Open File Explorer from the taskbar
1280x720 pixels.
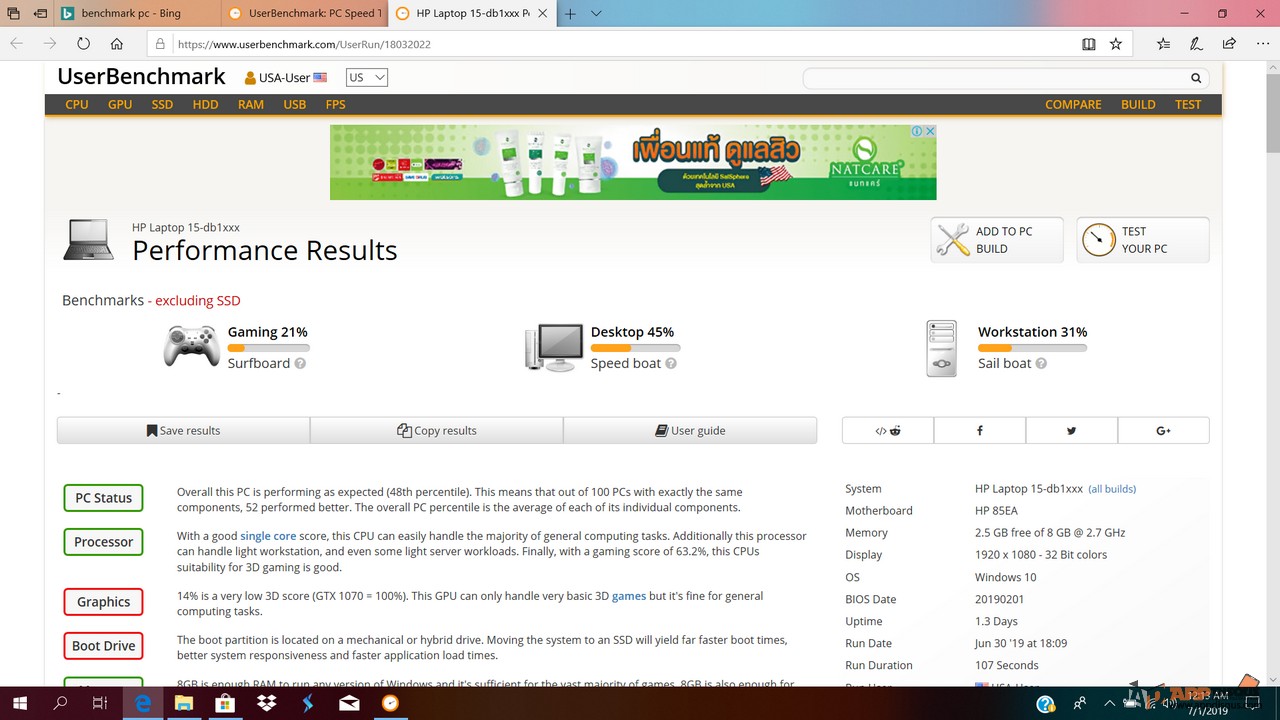[184, 703]
